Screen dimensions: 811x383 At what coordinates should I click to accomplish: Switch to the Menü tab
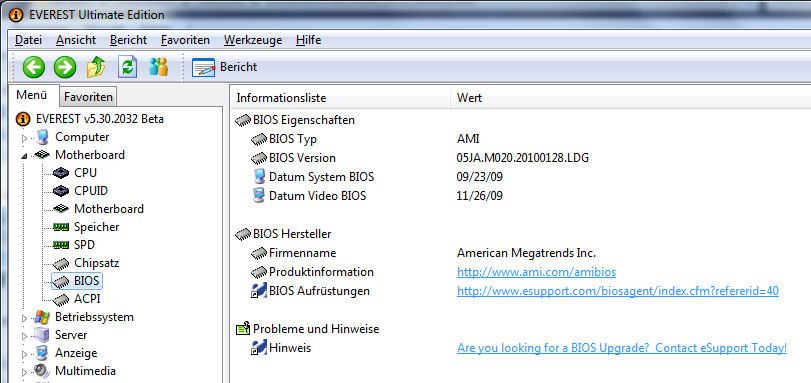click(31, 95)
